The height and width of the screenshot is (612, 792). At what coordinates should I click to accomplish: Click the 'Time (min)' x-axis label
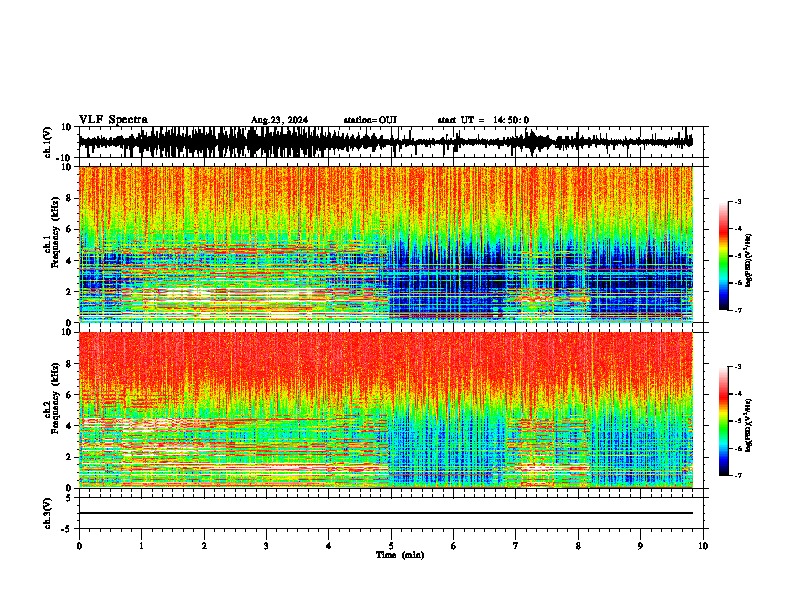tap(400, 555)
